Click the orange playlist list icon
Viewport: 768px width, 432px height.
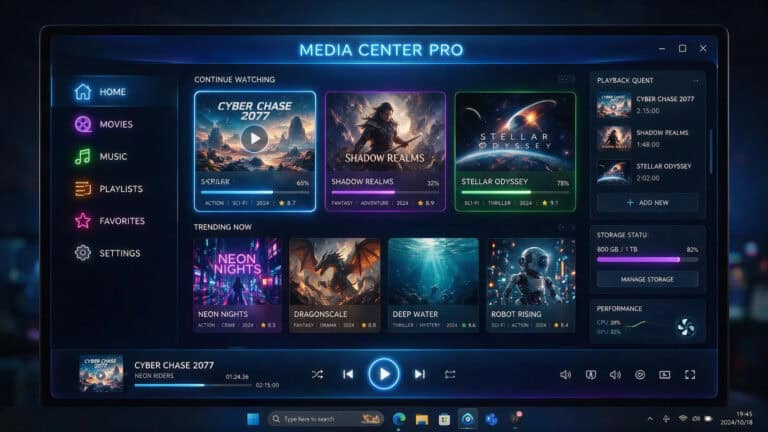click(x=83, y=189)
